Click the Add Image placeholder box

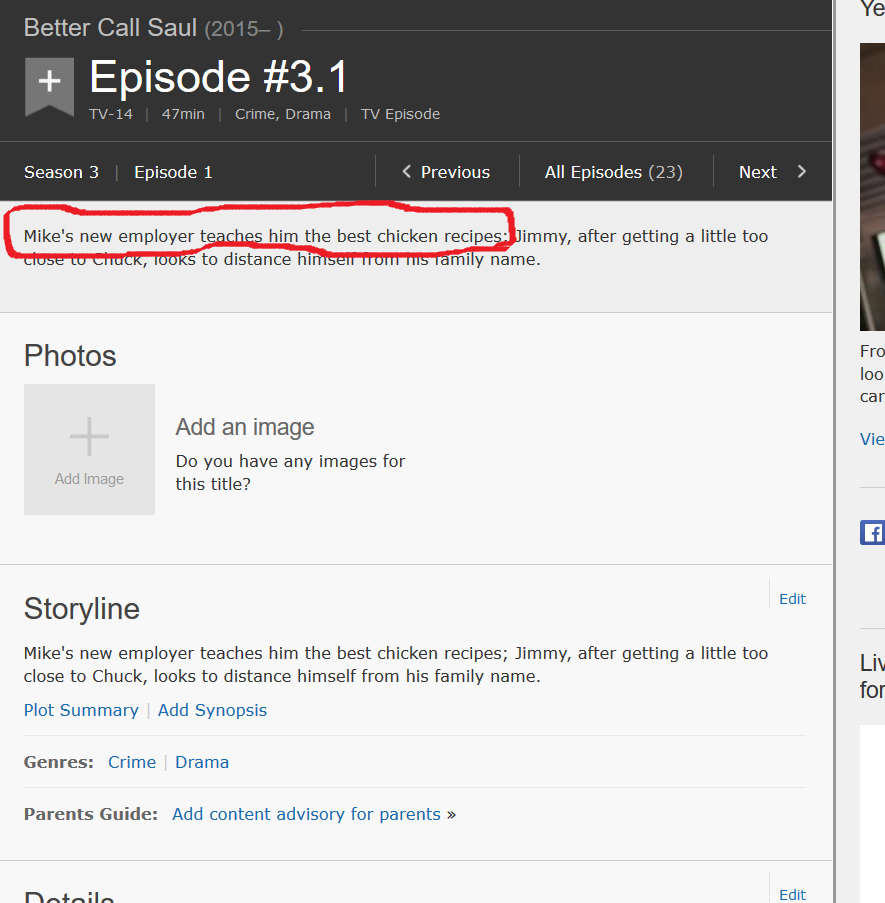point(89,449)
